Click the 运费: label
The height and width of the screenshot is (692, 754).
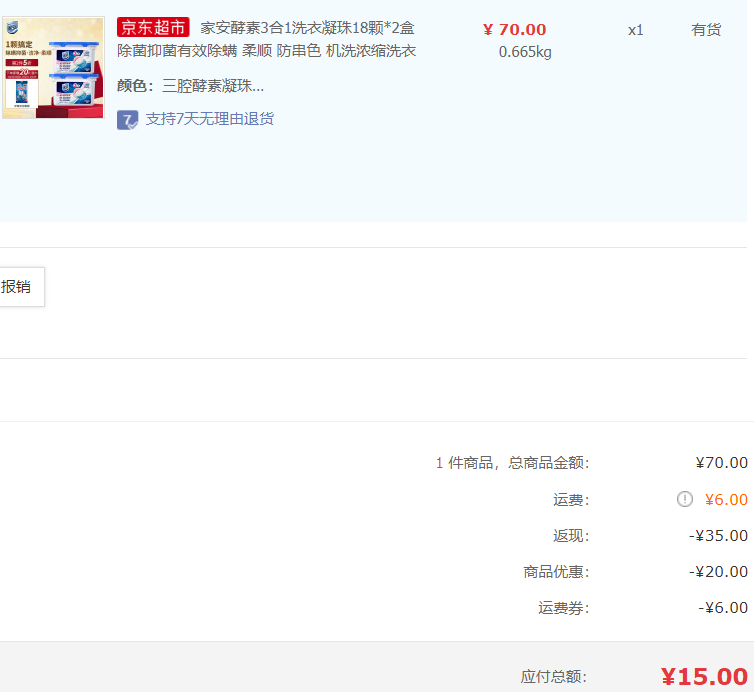571,500
